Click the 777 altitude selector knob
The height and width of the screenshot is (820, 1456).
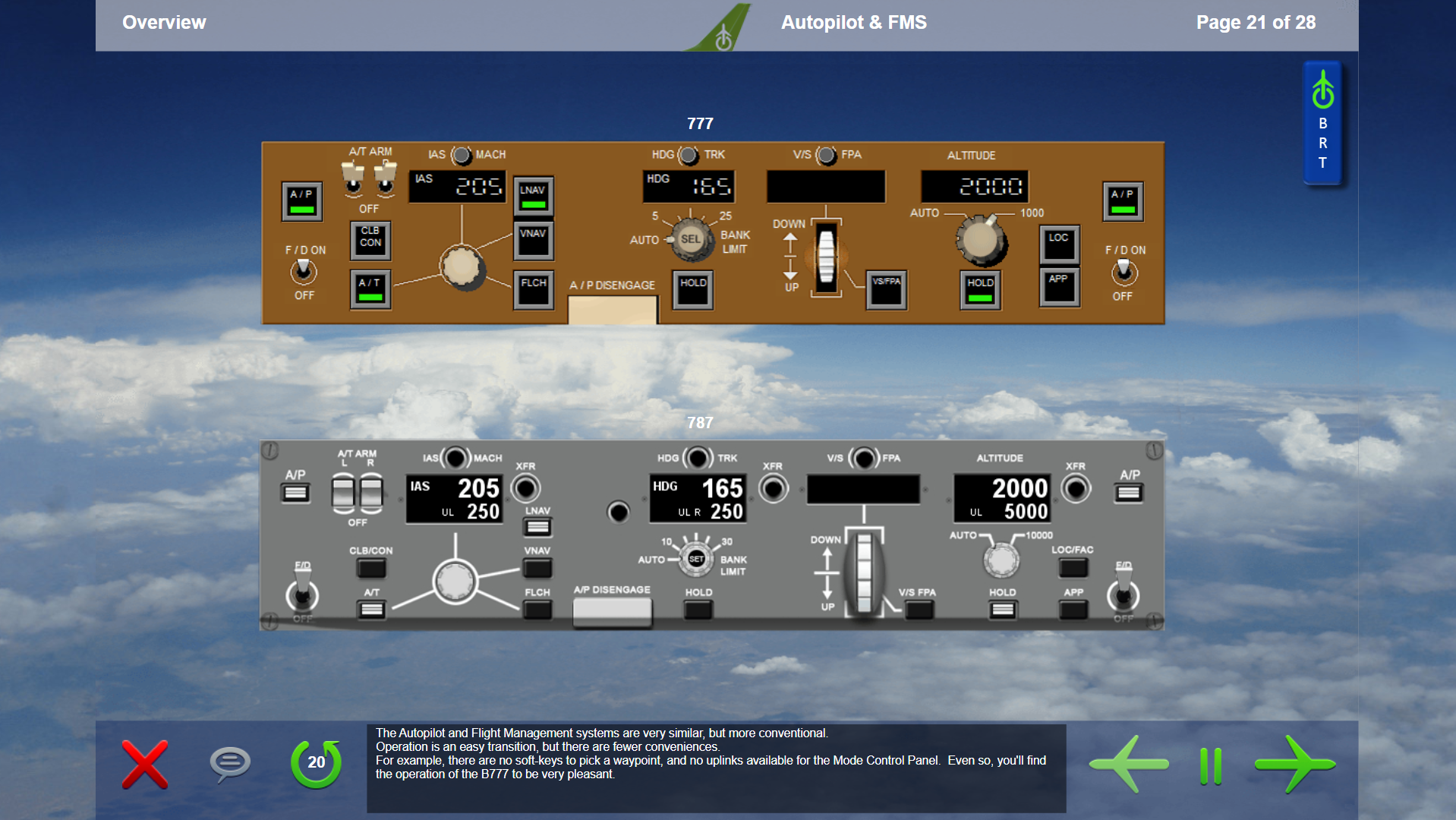981,240
